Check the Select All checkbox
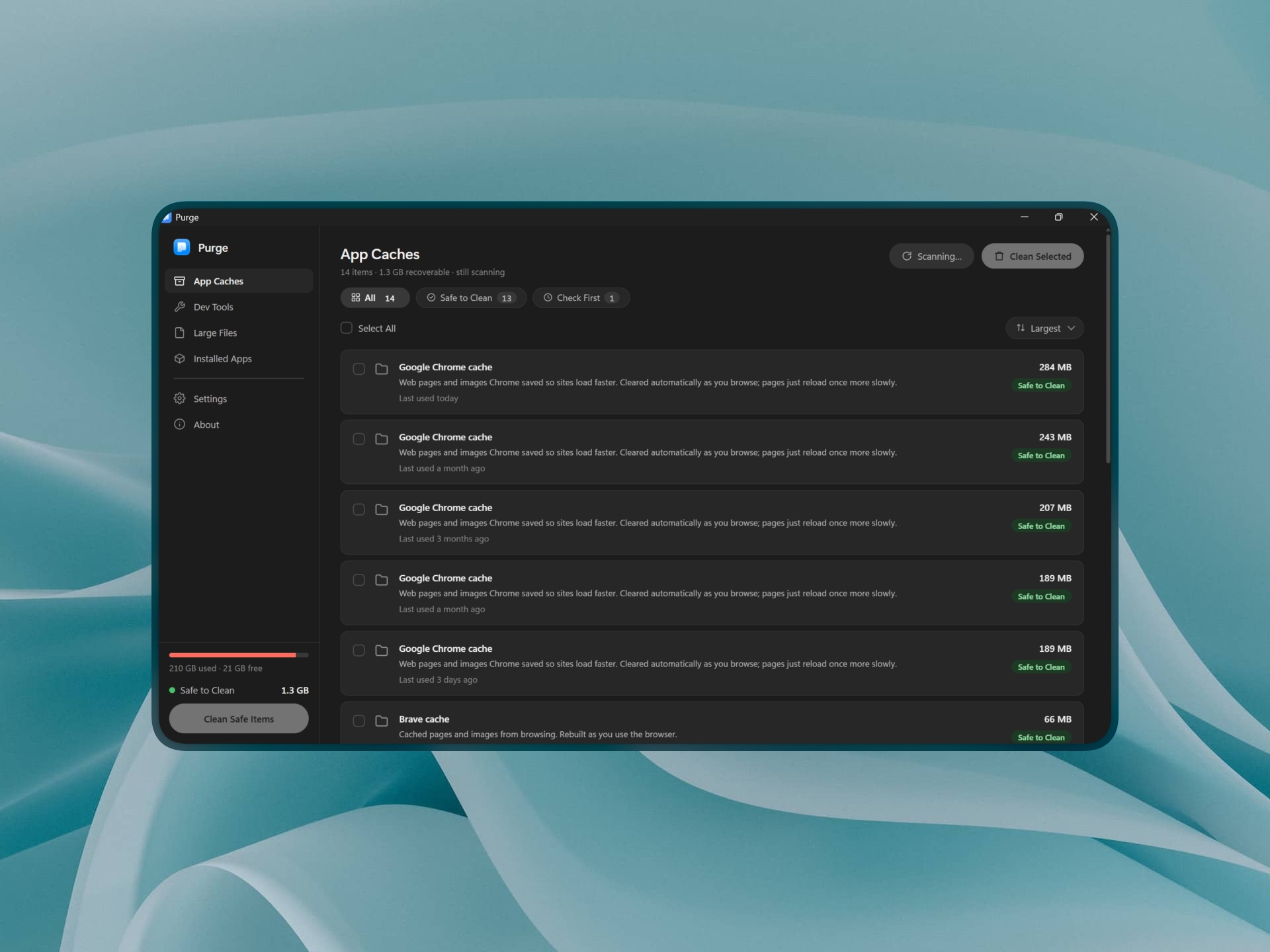The image size is (1270, 952). 347,328
